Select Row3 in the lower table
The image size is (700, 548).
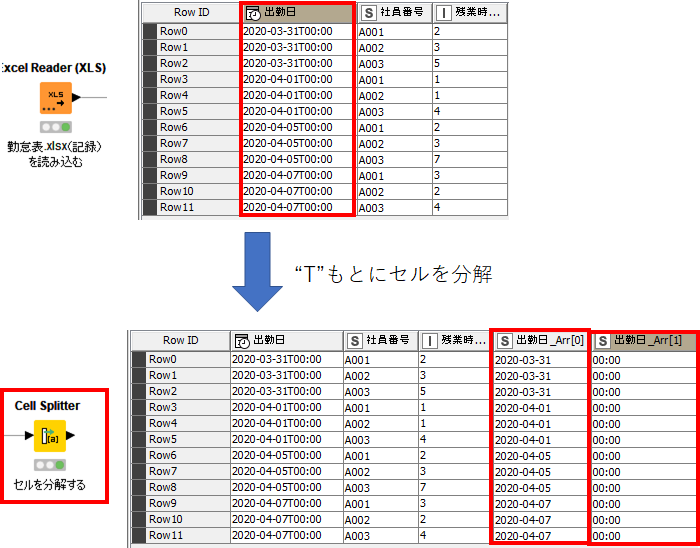point(180,408)
